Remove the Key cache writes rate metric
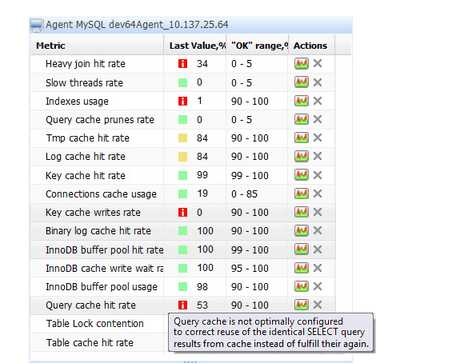 (x=318, y=212)
